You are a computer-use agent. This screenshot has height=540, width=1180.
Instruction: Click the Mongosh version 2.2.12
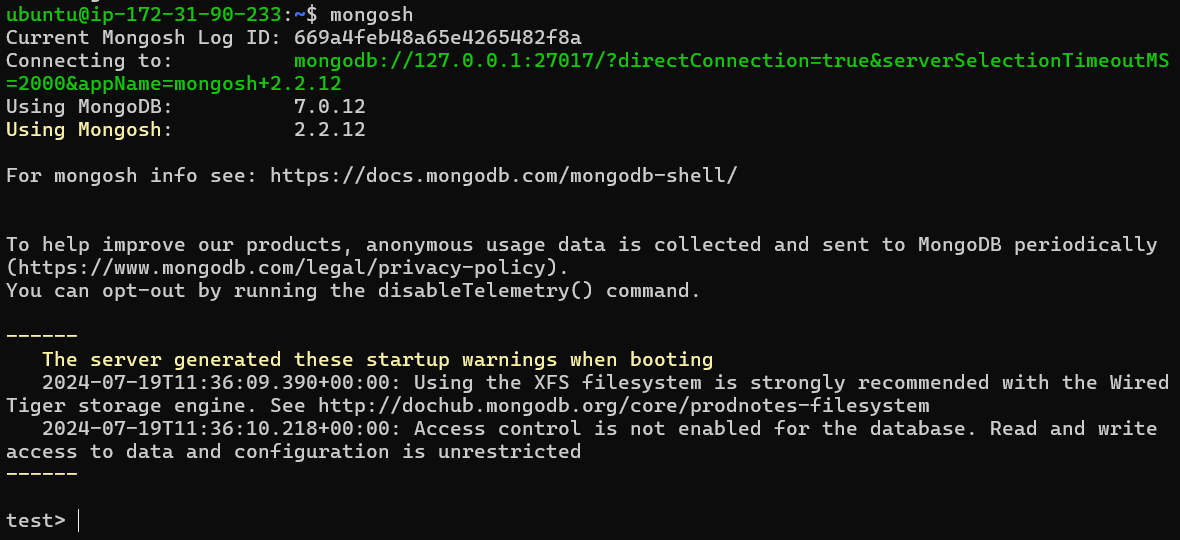(329, 130)
